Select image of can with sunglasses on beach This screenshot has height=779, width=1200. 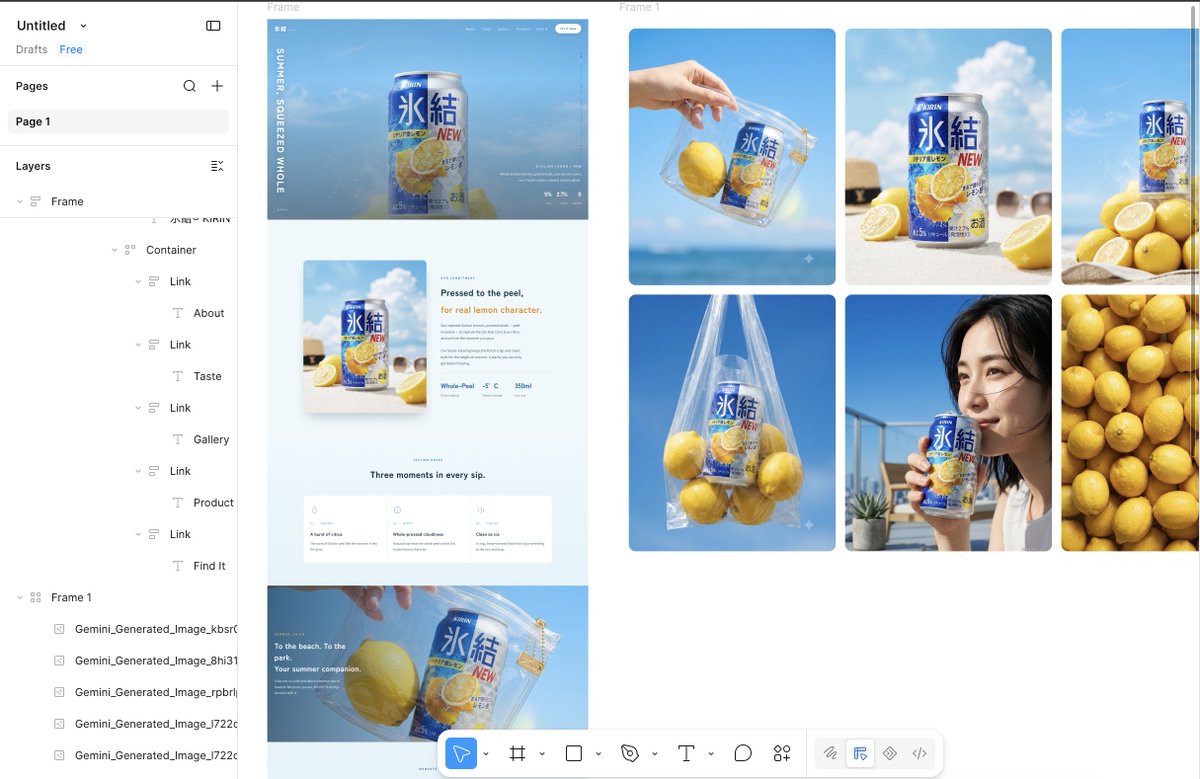(948, 157)
